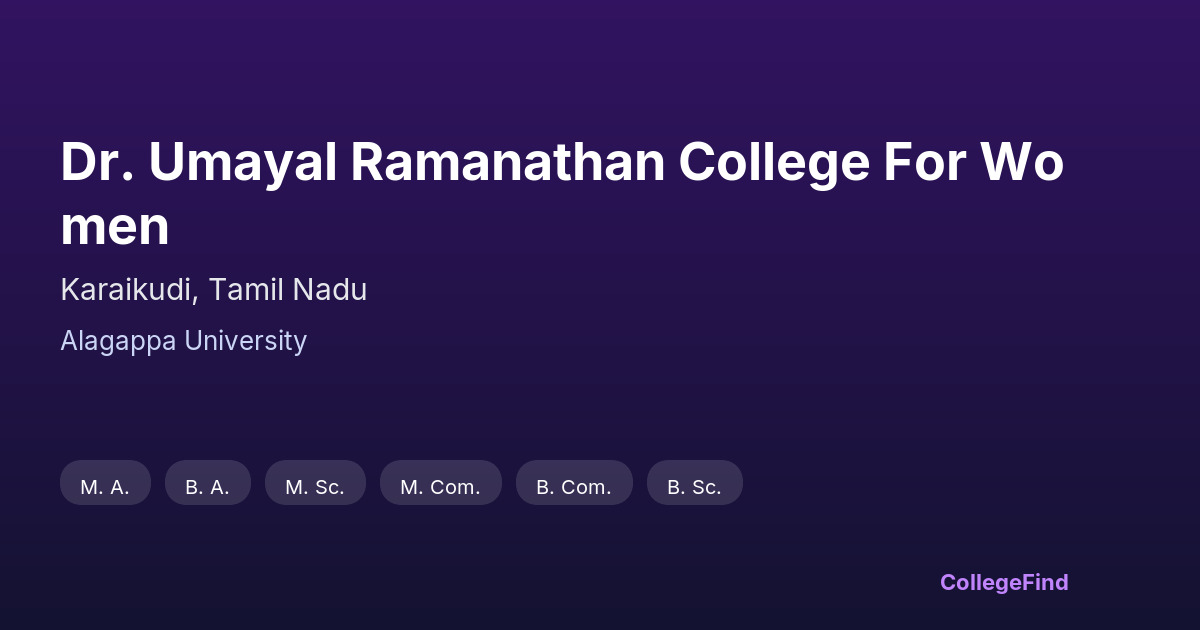Click the word "Tamil" in the location
This screenshot has width=1200, height=630.
246,290
